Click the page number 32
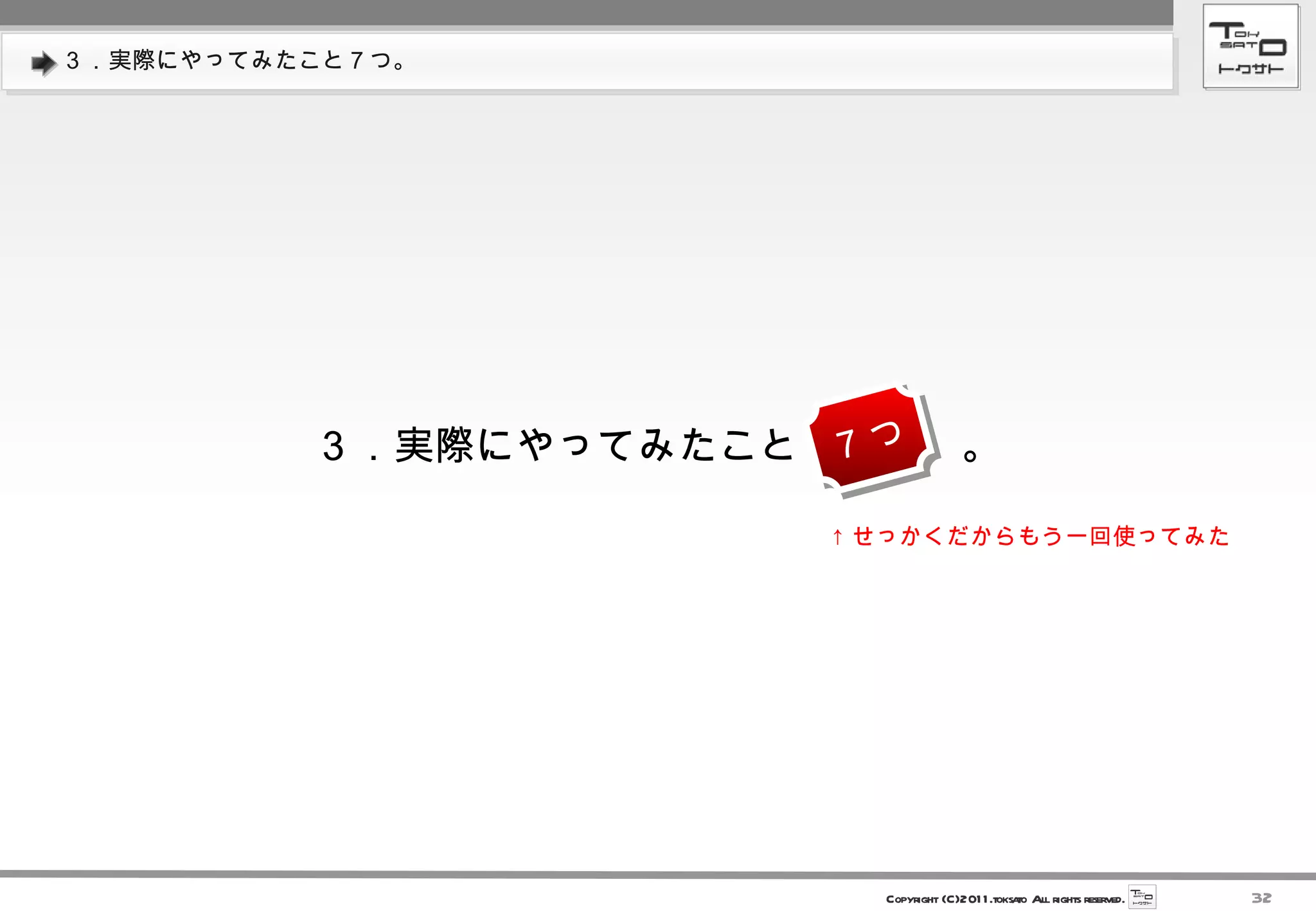This screenshot has height=911, width=1316. (x=1261, y=898)
